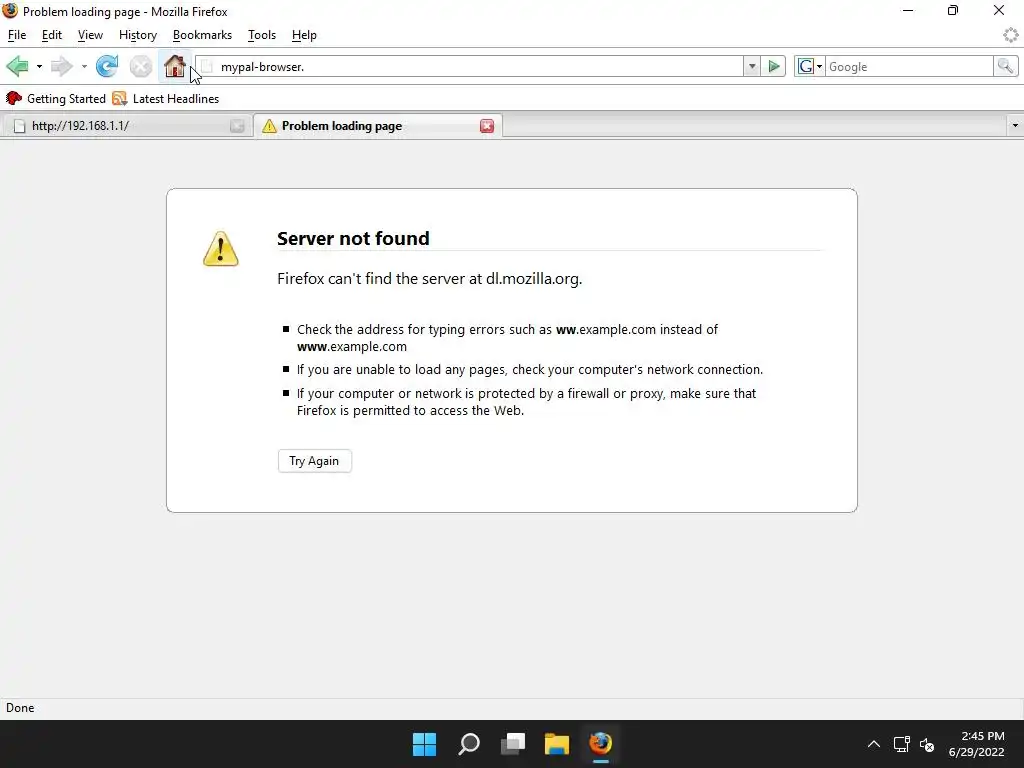Screen dimensions: 1024x768
Task: Open the Forward history dropdown arrow
Action: pyautogui.click(x=84, y=67)
